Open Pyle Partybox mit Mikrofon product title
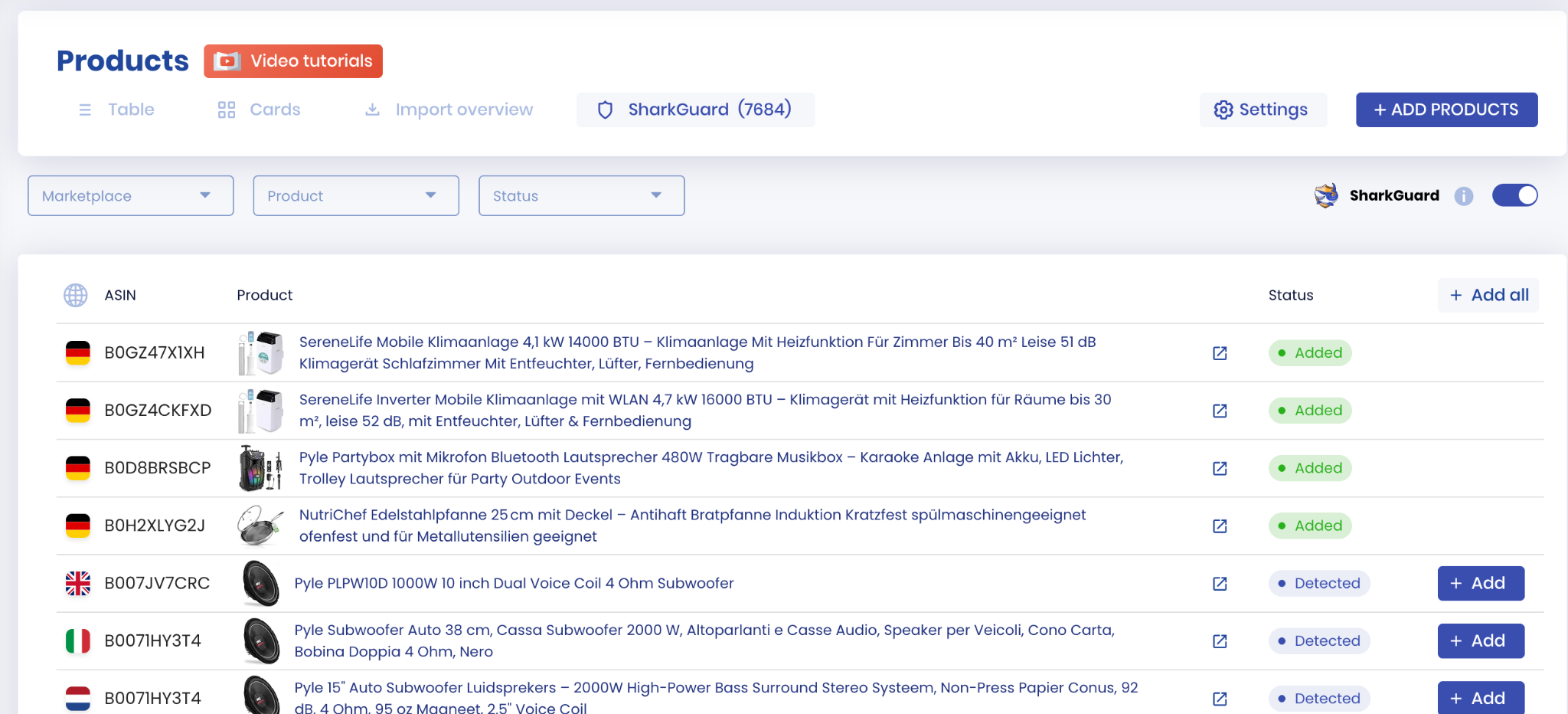Viewport: 1568px width, 714px height. tap(711, 468)
